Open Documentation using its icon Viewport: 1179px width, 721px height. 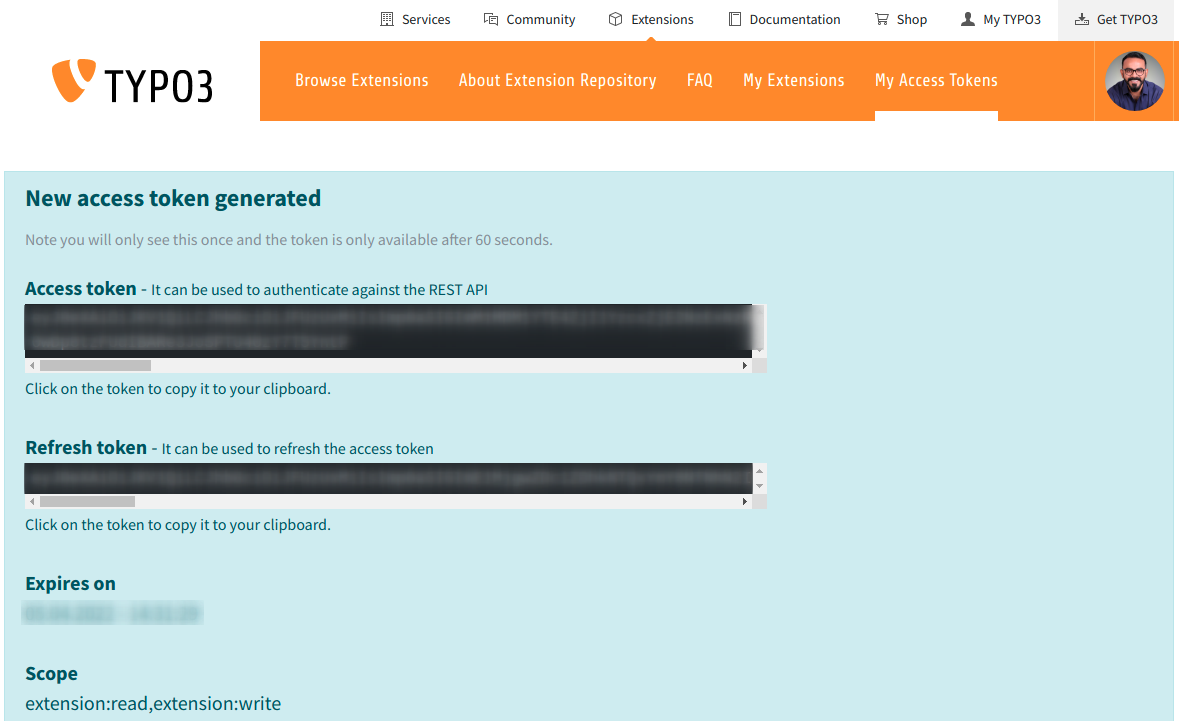(734, 18)
